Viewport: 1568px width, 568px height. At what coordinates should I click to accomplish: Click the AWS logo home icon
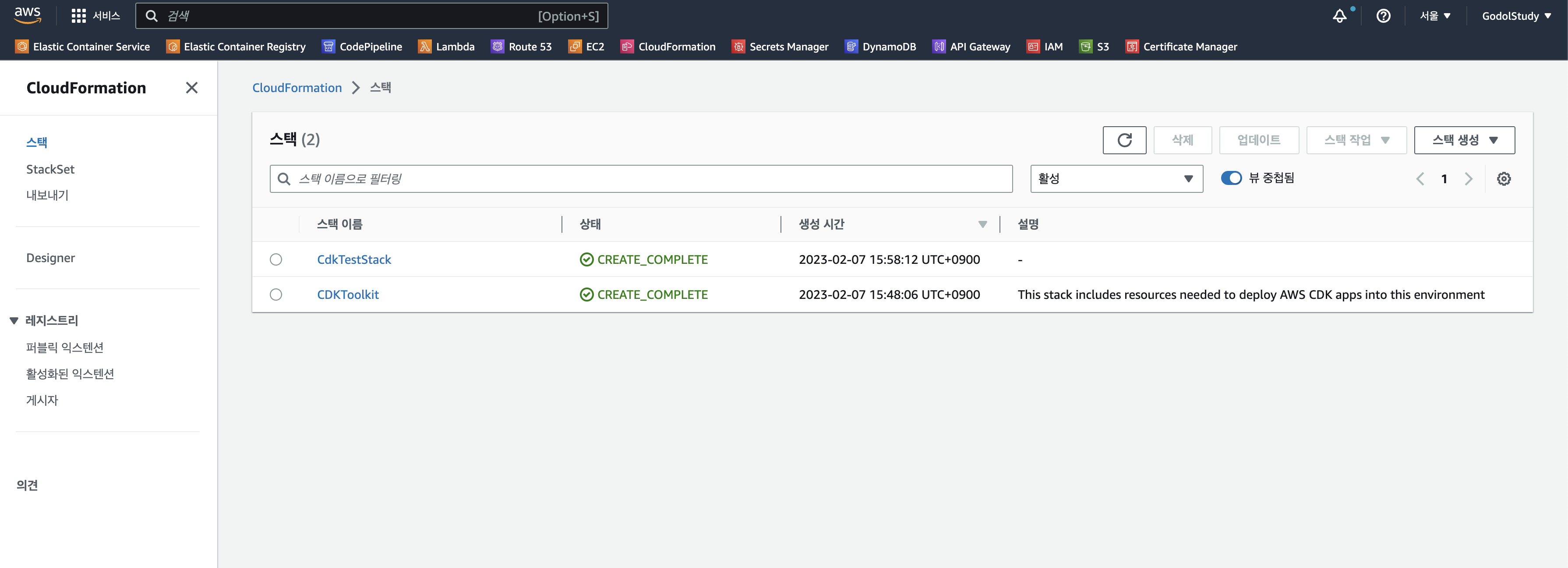click(x=28, y=15)
